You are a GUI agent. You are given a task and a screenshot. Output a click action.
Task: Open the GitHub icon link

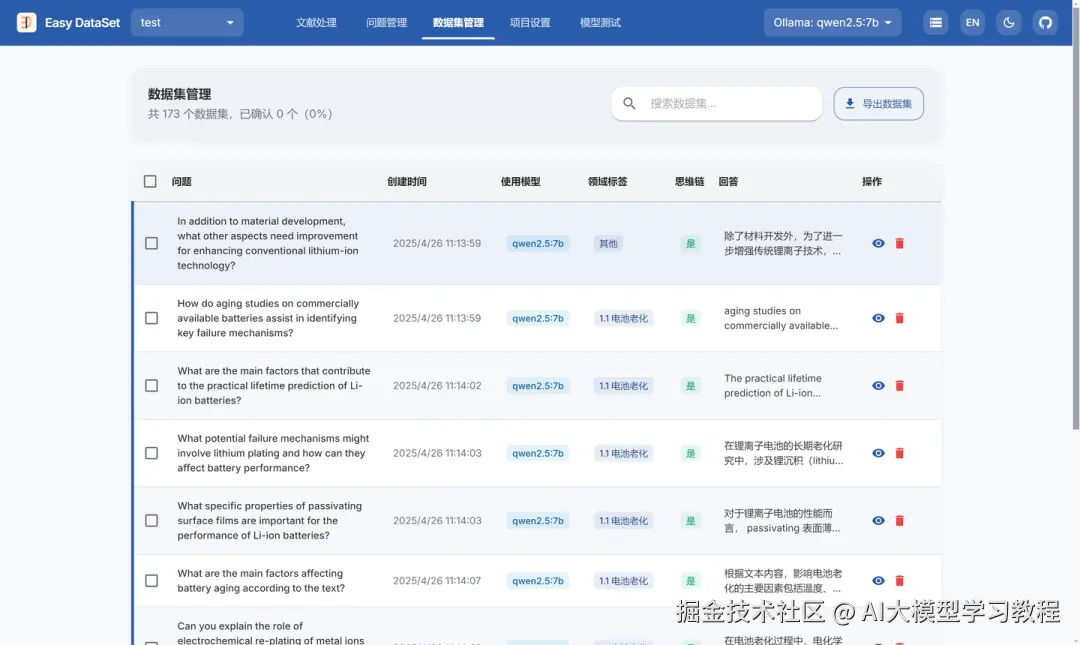click(x=1045, y=23)
